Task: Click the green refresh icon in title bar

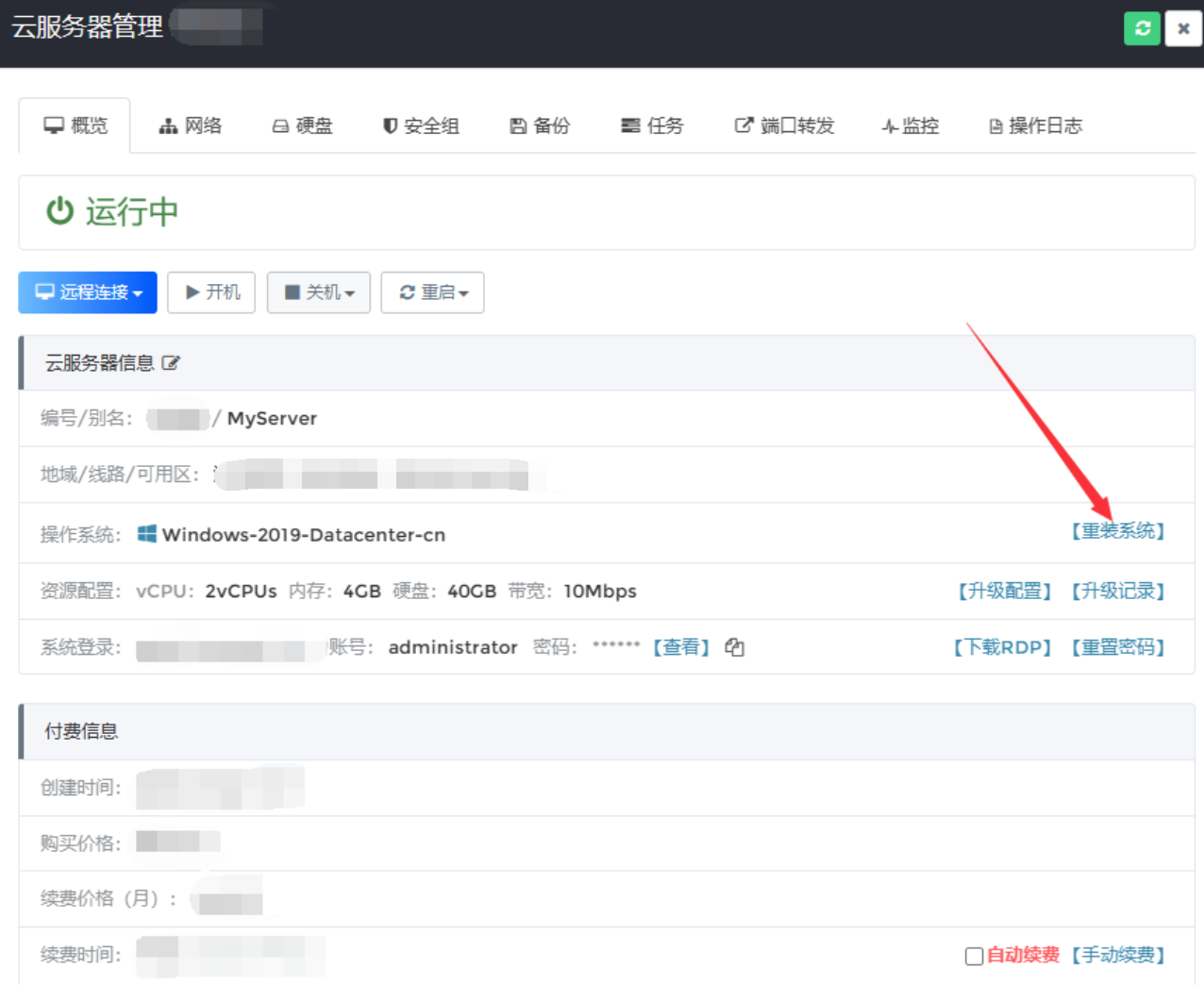Action: click(x=1142, y=28)
